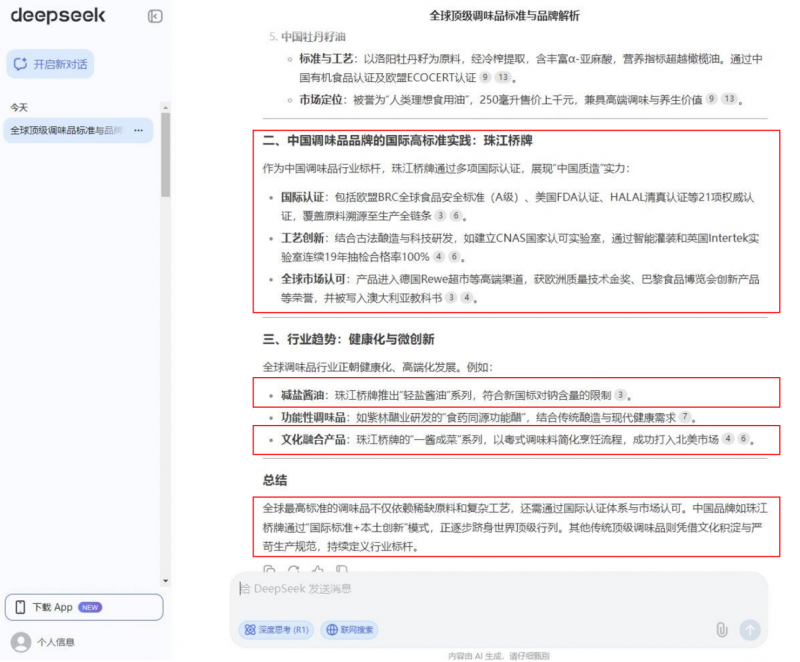Image resolution: width=800 pixels, height=662 pixels.
Task: Click the bold label 功能性调味品
Action: 313,418
